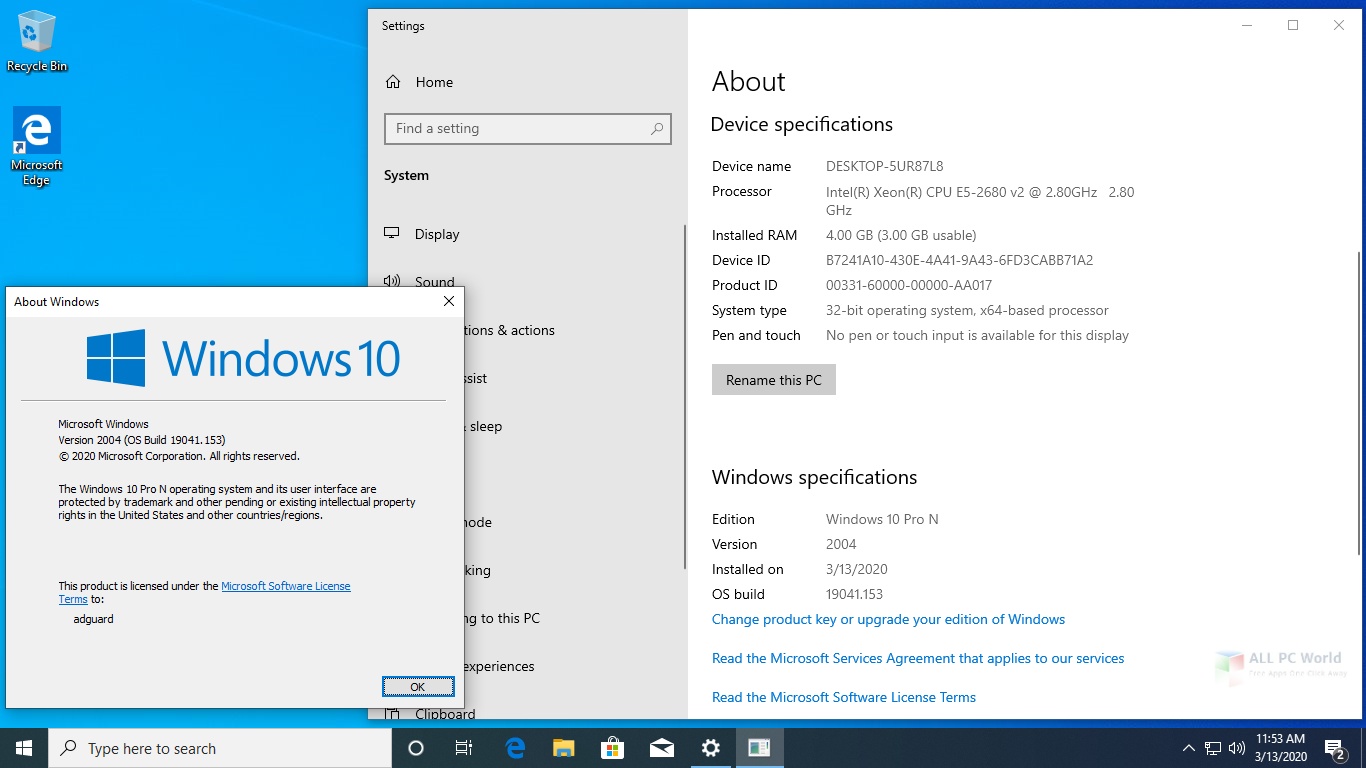Select the Sound speaker icon in sidebar

coord(392,282)
